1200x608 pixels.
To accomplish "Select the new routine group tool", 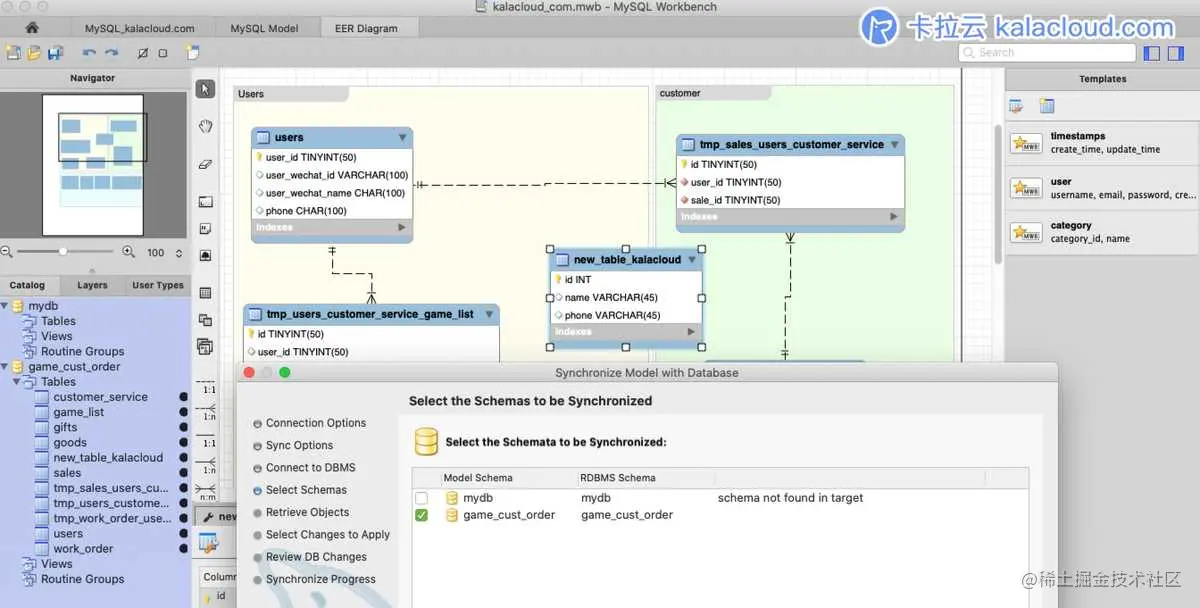I will click(205, 347).
